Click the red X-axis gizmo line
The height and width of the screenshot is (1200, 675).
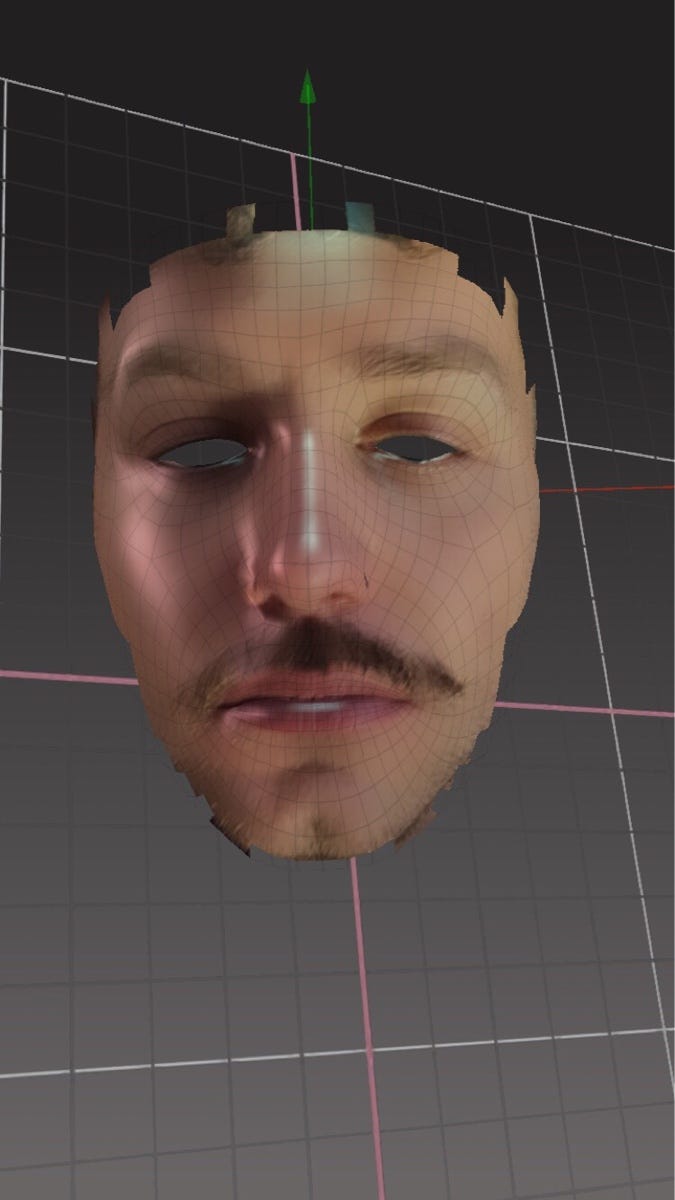pos(606,489)
